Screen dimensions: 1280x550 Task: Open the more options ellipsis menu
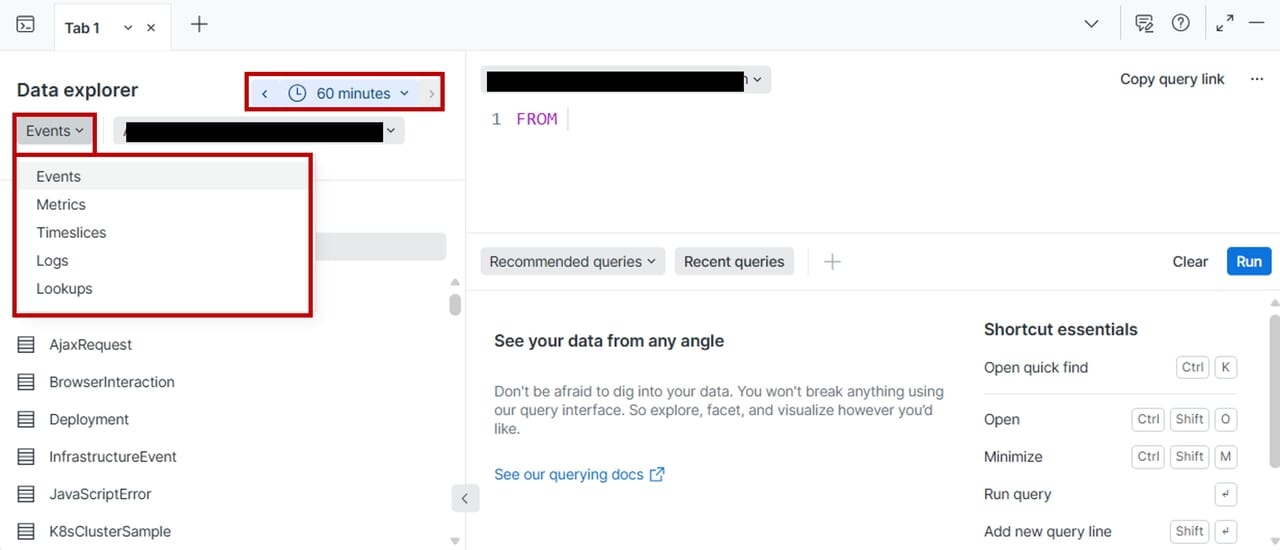coord(1257,79)
